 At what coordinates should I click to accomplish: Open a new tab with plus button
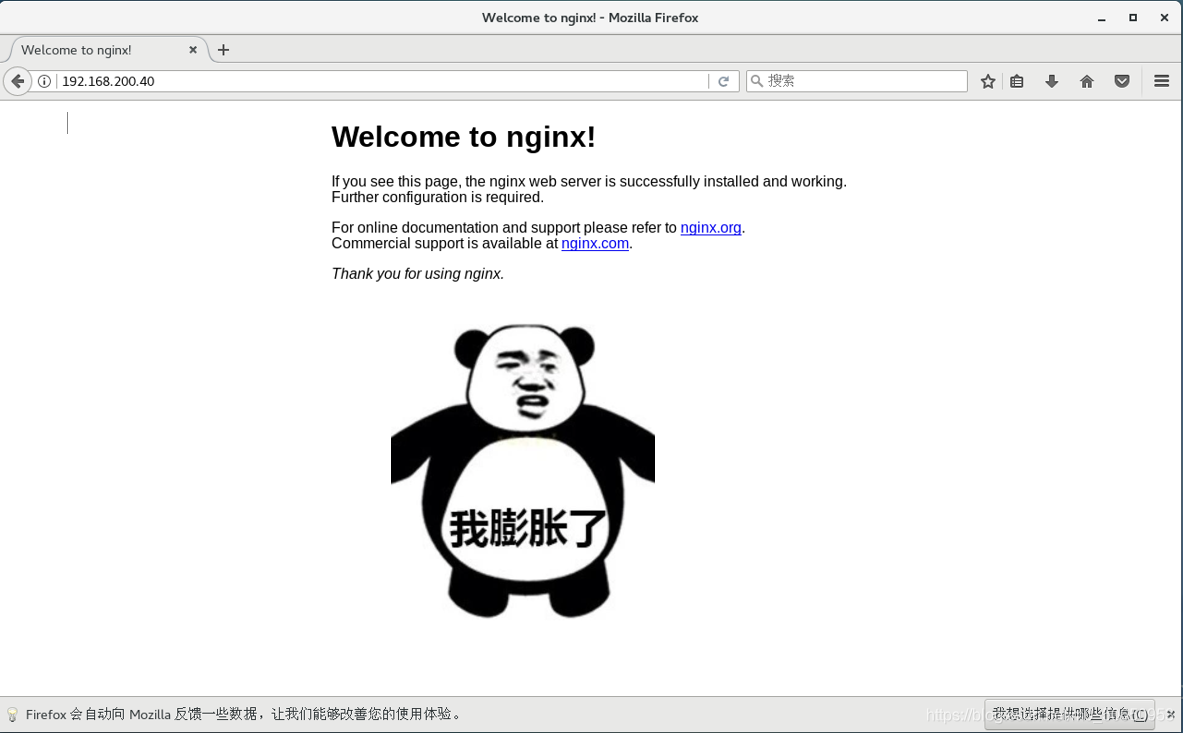223,50
